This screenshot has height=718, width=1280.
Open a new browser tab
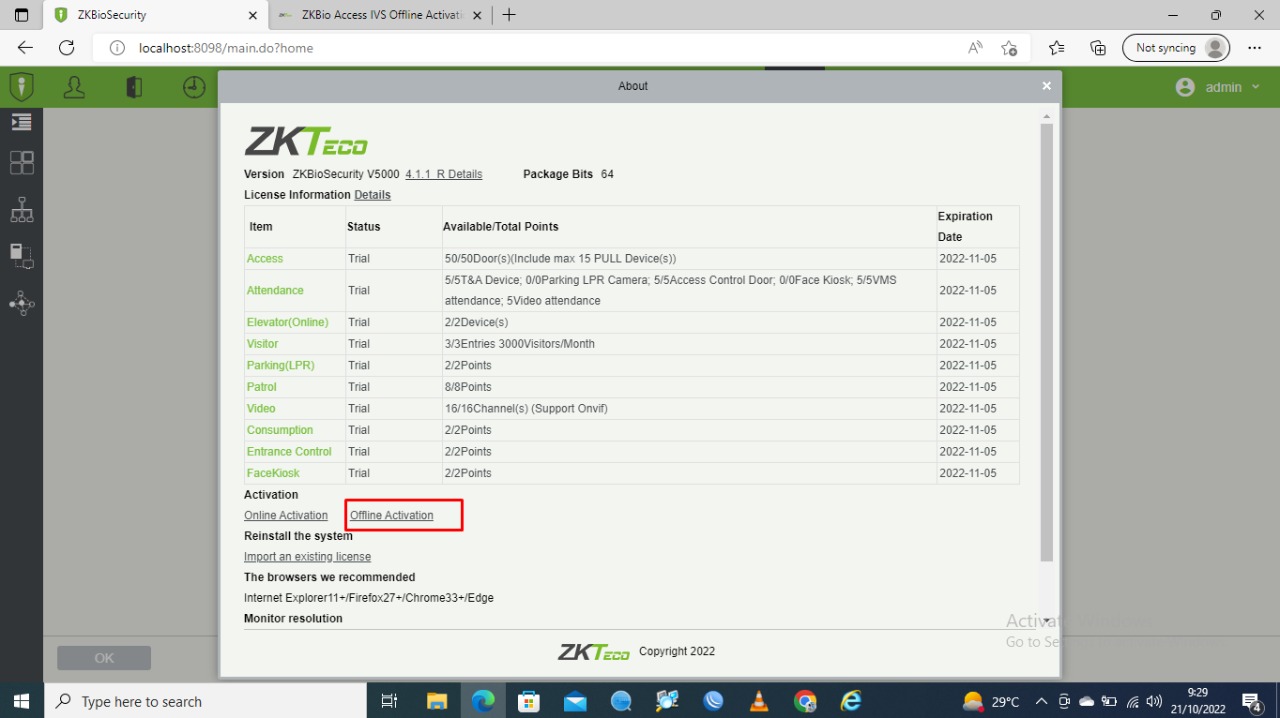(x=509, y=15)
